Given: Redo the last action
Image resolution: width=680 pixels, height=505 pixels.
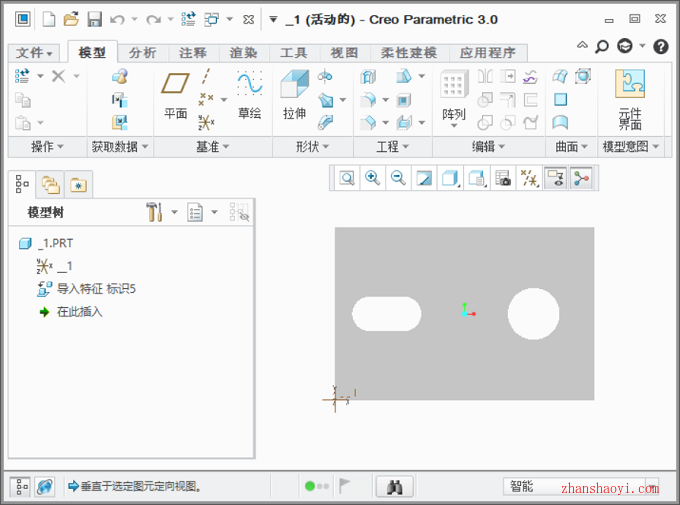Looking at the screenshot, I should tap(154, 20).
